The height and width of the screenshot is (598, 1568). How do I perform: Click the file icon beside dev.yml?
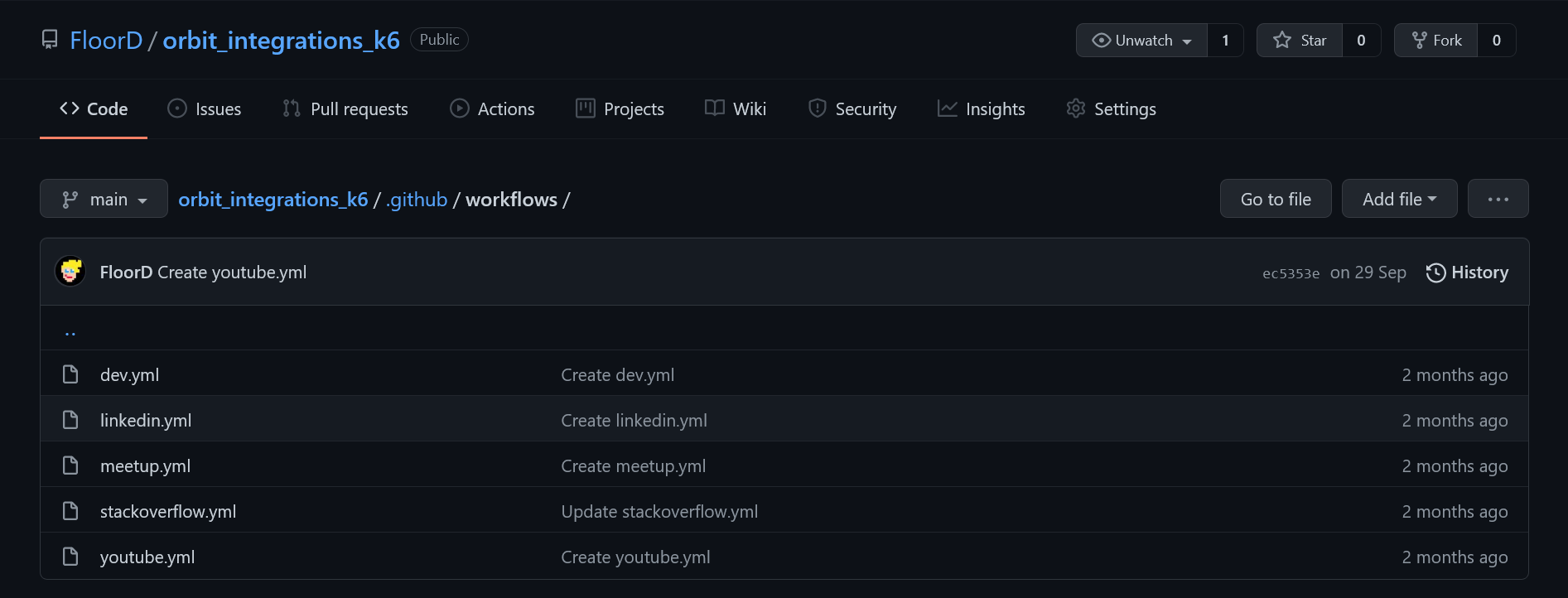70,374
